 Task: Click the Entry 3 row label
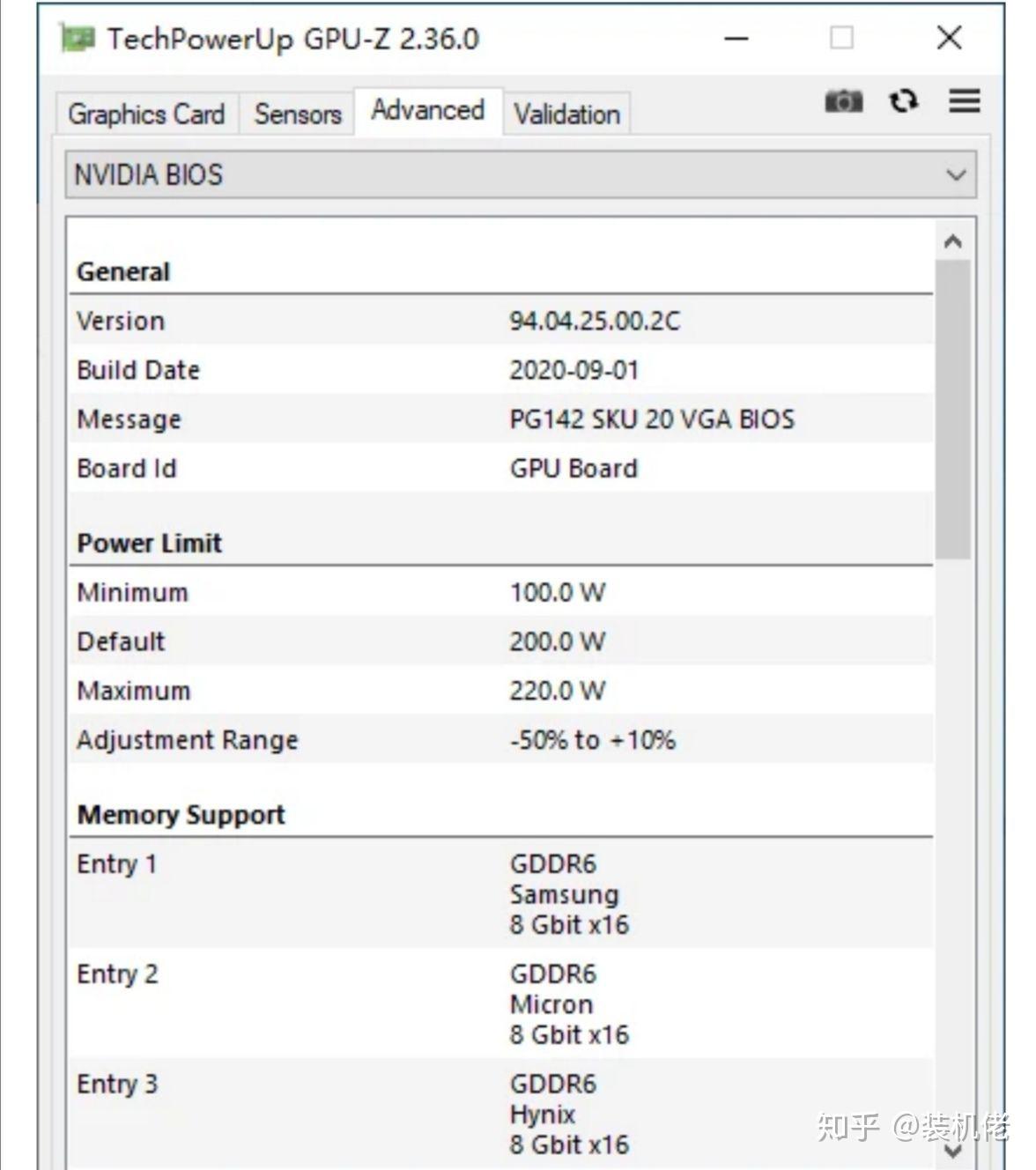click(117, 1085)
